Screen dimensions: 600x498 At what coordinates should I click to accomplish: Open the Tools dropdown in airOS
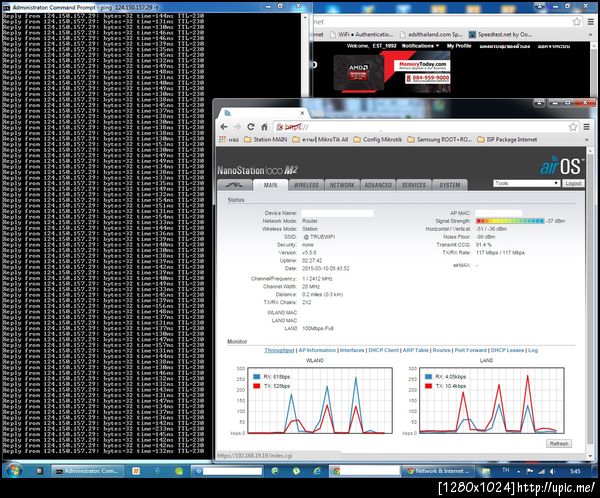pyautogui.click(x=527, y=183)
